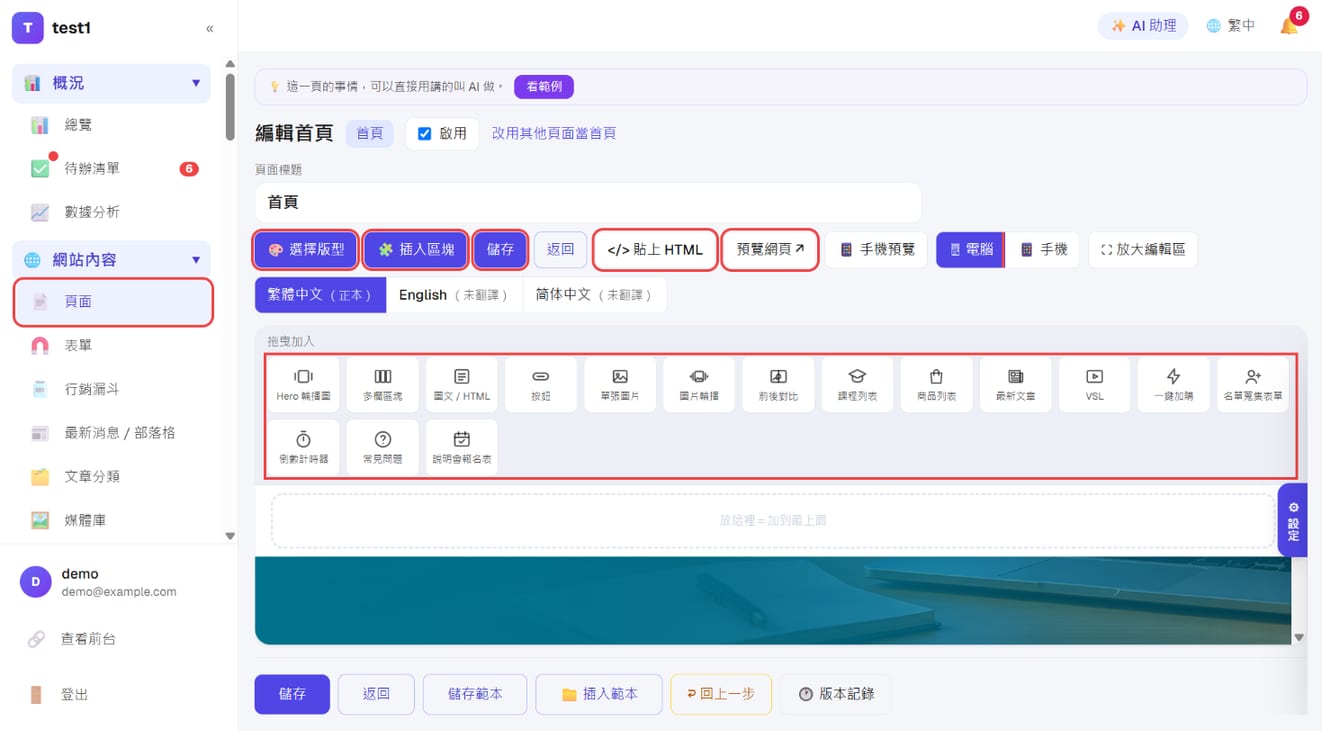Click 貼上 HTML button
Viewport: 1322px width, 731px height.
click(655, 250)
